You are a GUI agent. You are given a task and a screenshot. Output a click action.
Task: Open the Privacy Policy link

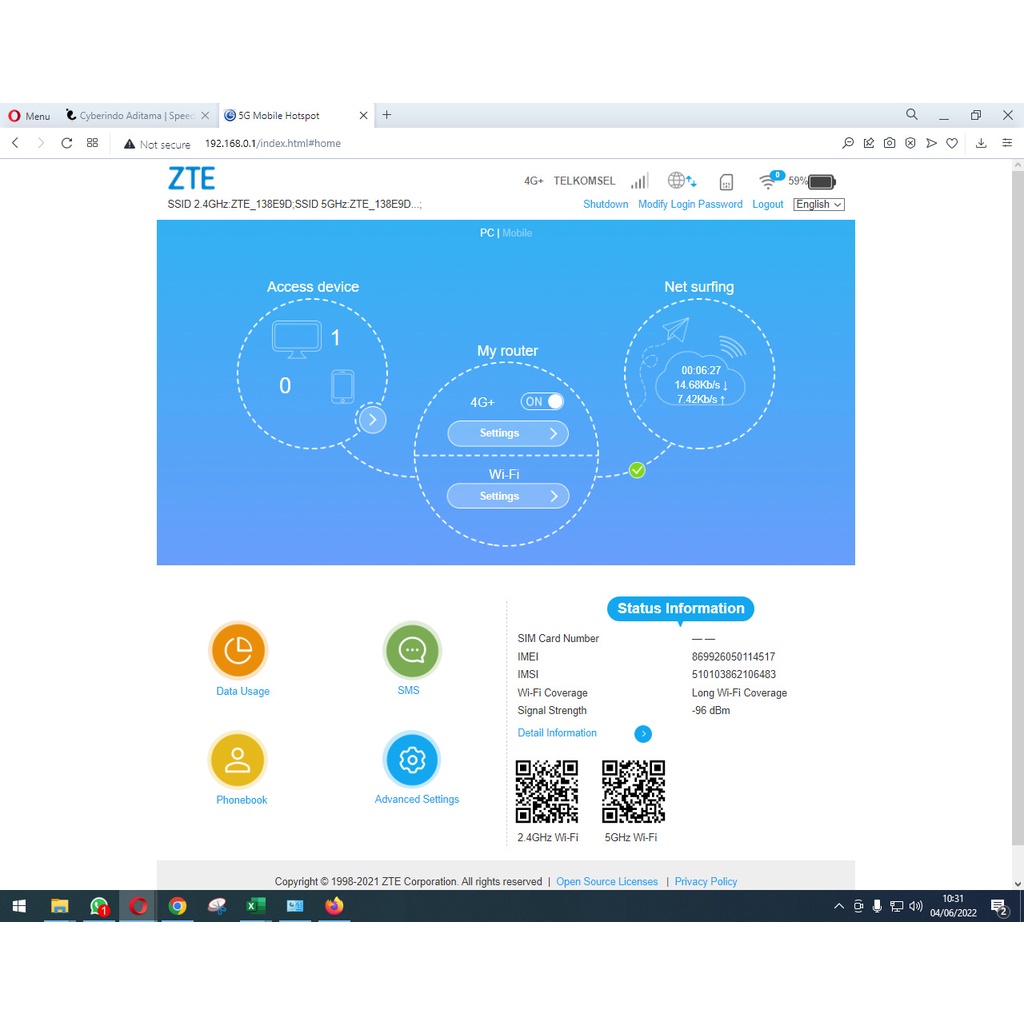[706, 882]
